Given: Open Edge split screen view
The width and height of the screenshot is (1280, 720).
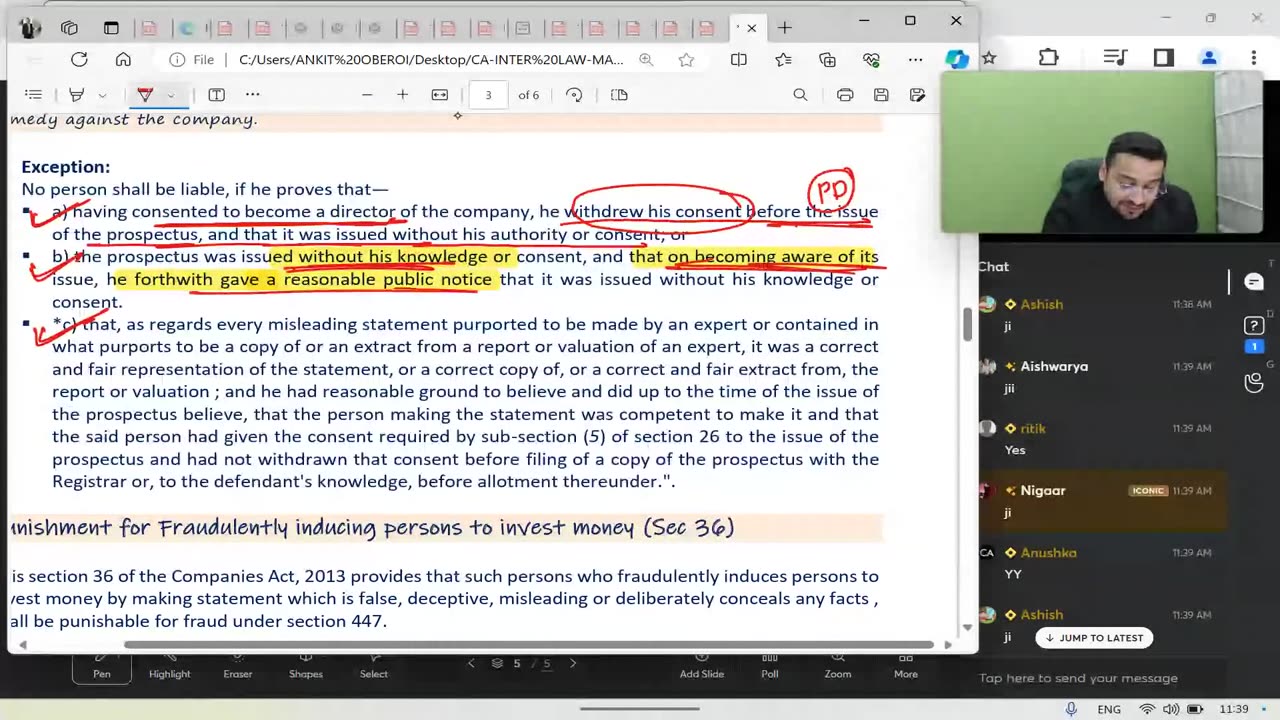Looking at the screenshot, I should pos(739,60).
